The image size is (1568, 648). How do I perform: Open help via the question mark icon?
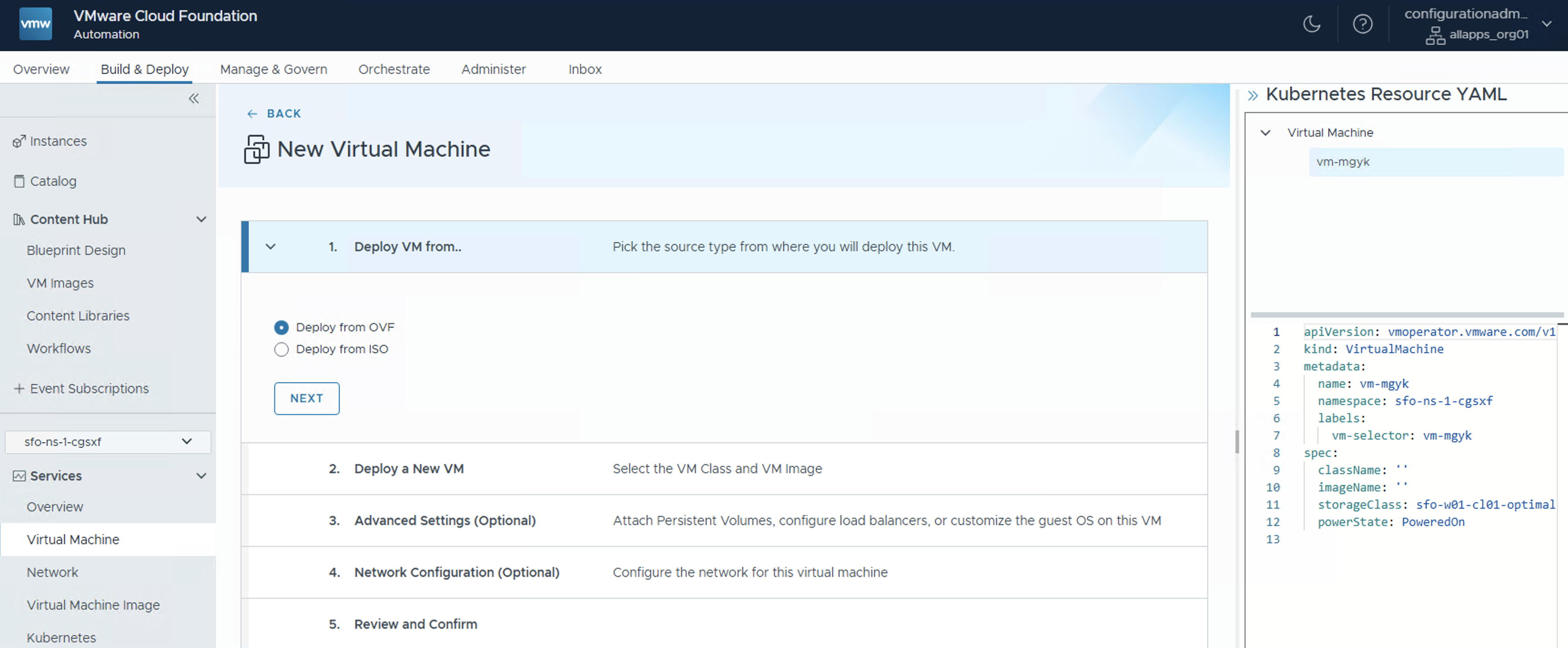point(1362,24)
